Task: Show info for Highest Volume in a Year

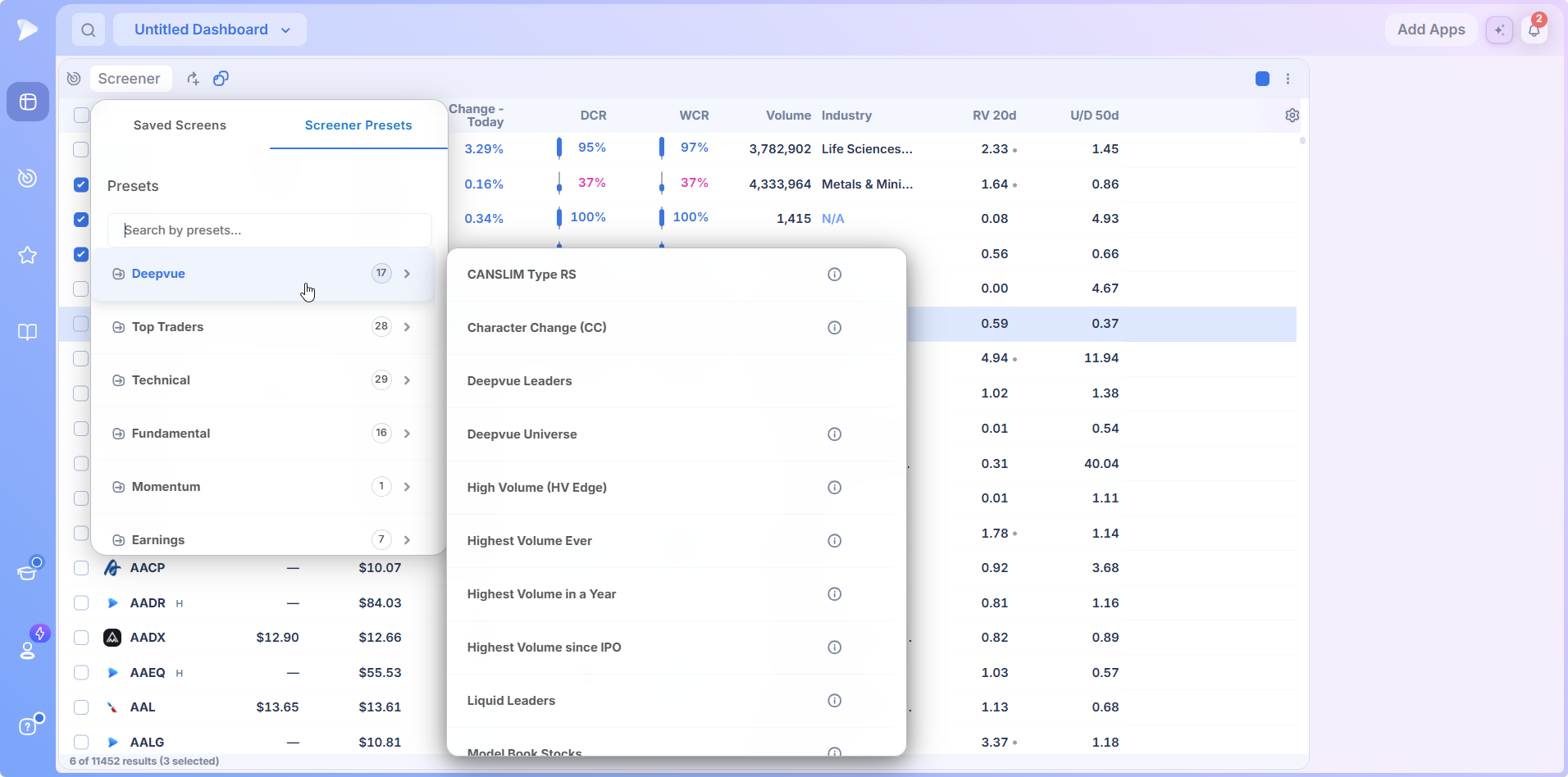Action: 834,594
